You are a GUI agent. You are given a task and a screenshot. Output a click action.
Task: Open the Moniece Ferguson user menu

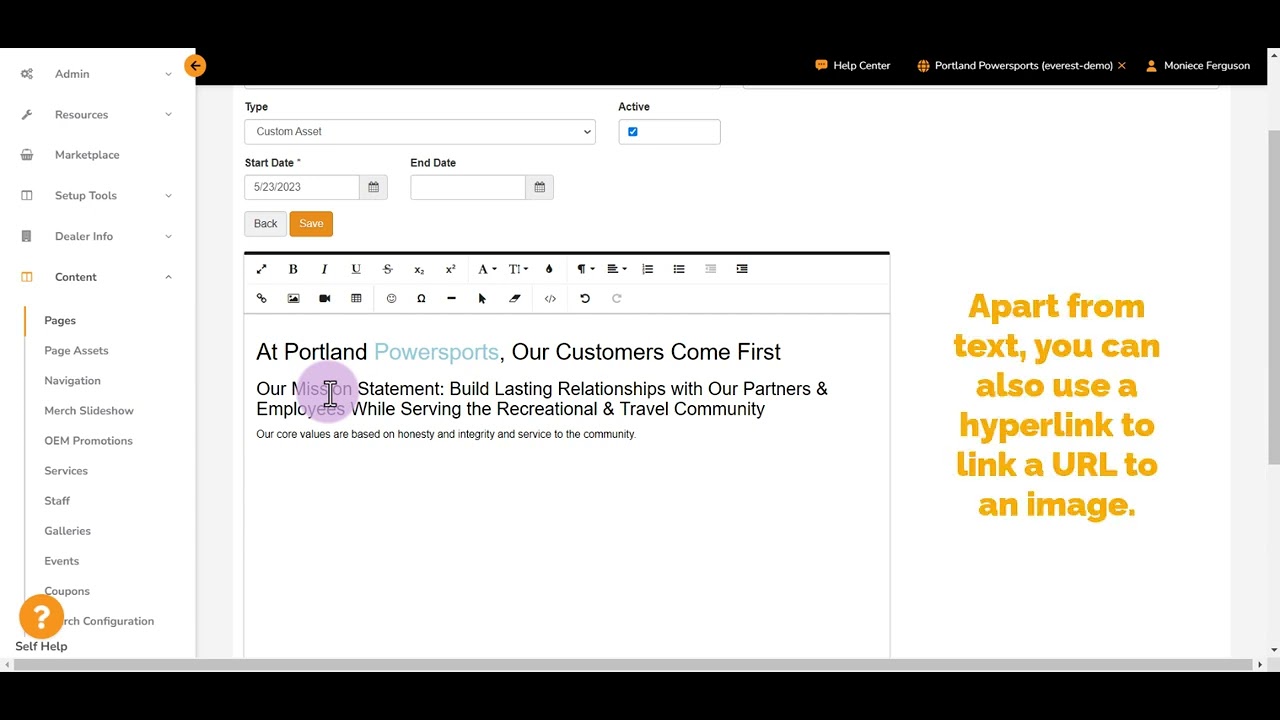(1198, 66)
